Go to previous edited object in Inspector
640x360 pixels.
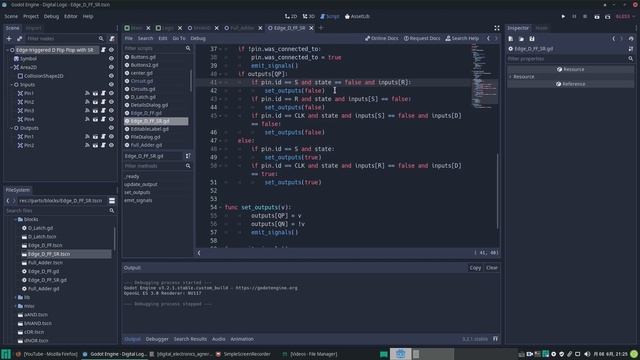point(613,39)
